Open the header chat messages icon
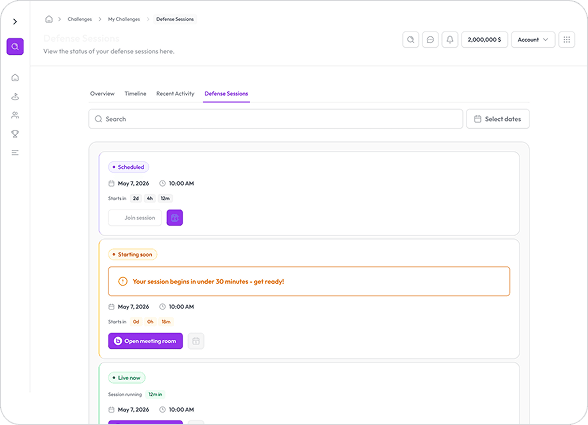 click(x=430, y=40)
